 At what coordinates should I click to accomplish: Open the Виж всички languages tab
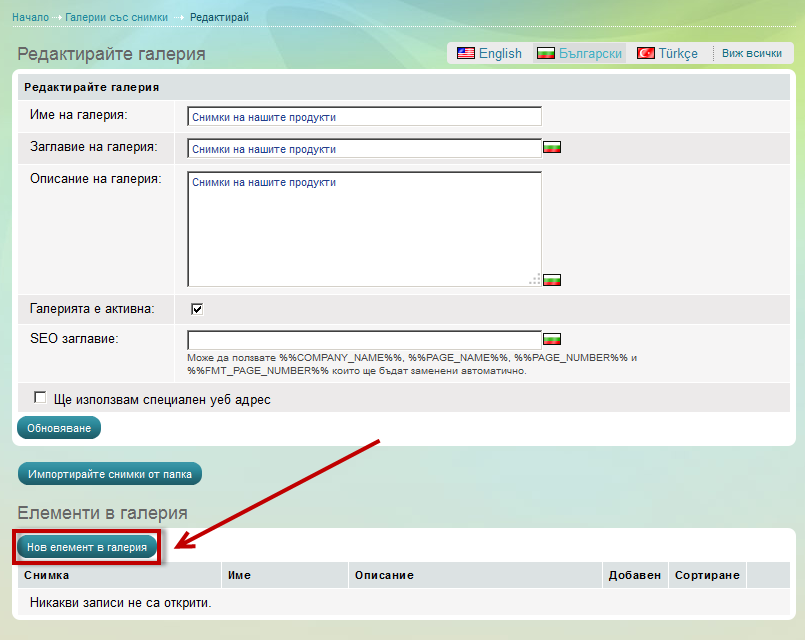pyautogui.click(x=752, y=53)
